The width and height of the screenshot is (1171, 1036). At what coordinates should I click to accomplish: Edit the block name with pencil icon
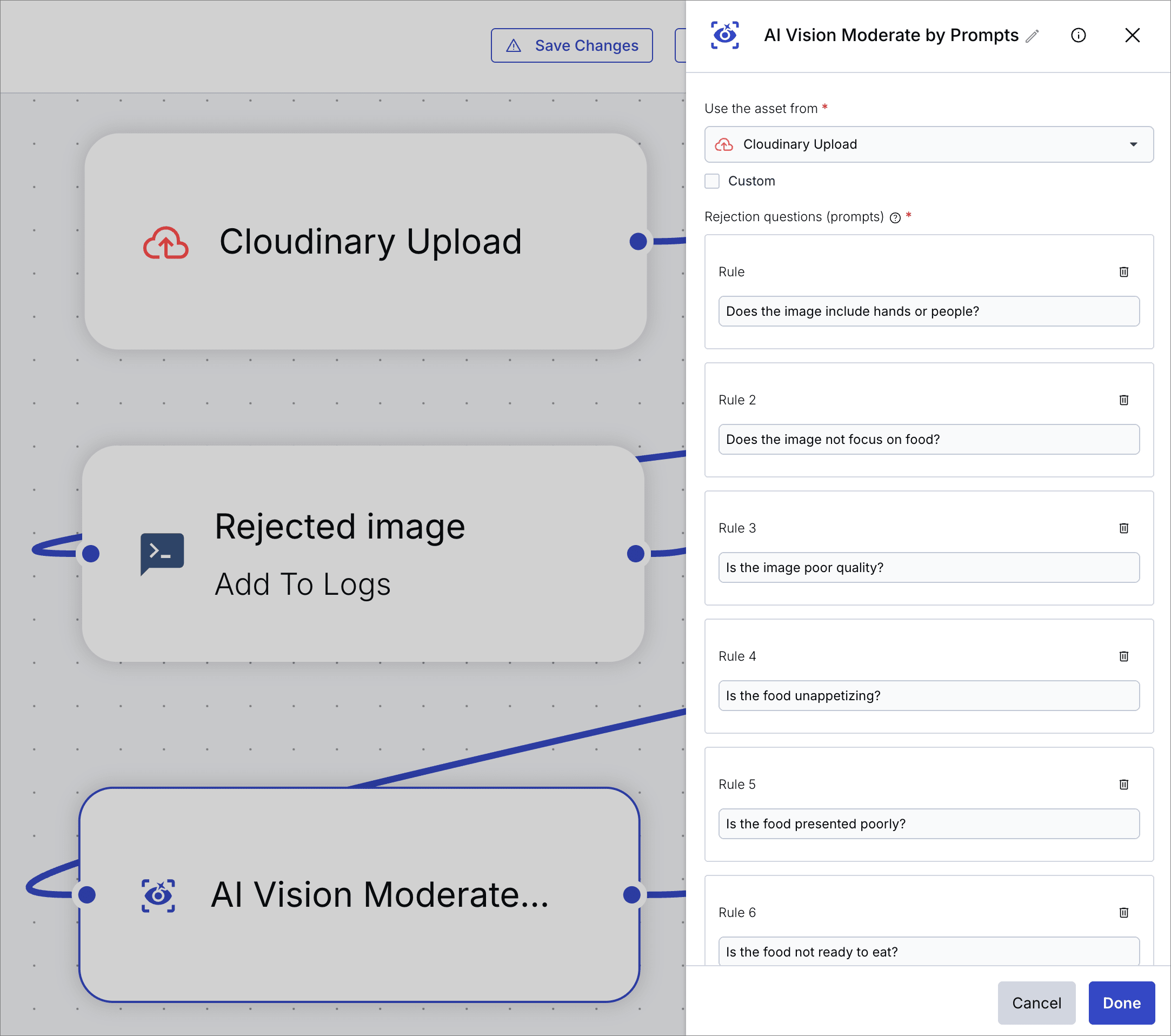1032,36
